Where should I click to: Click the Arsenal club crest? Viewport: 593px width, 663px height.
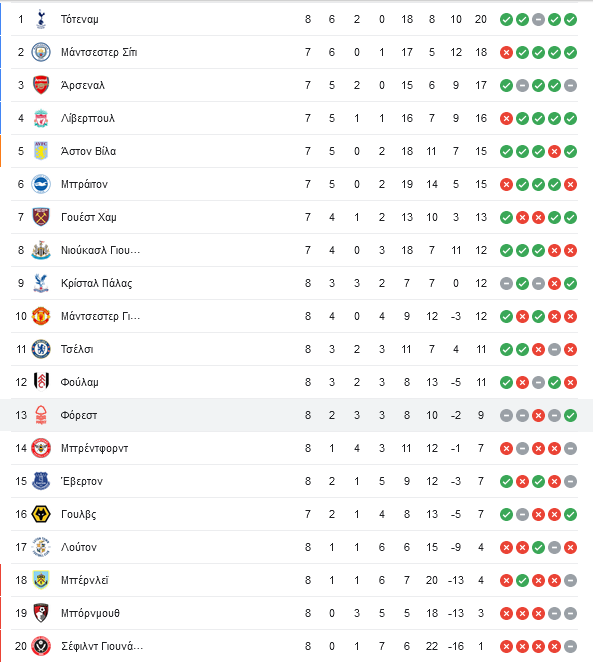click(41, 85)
